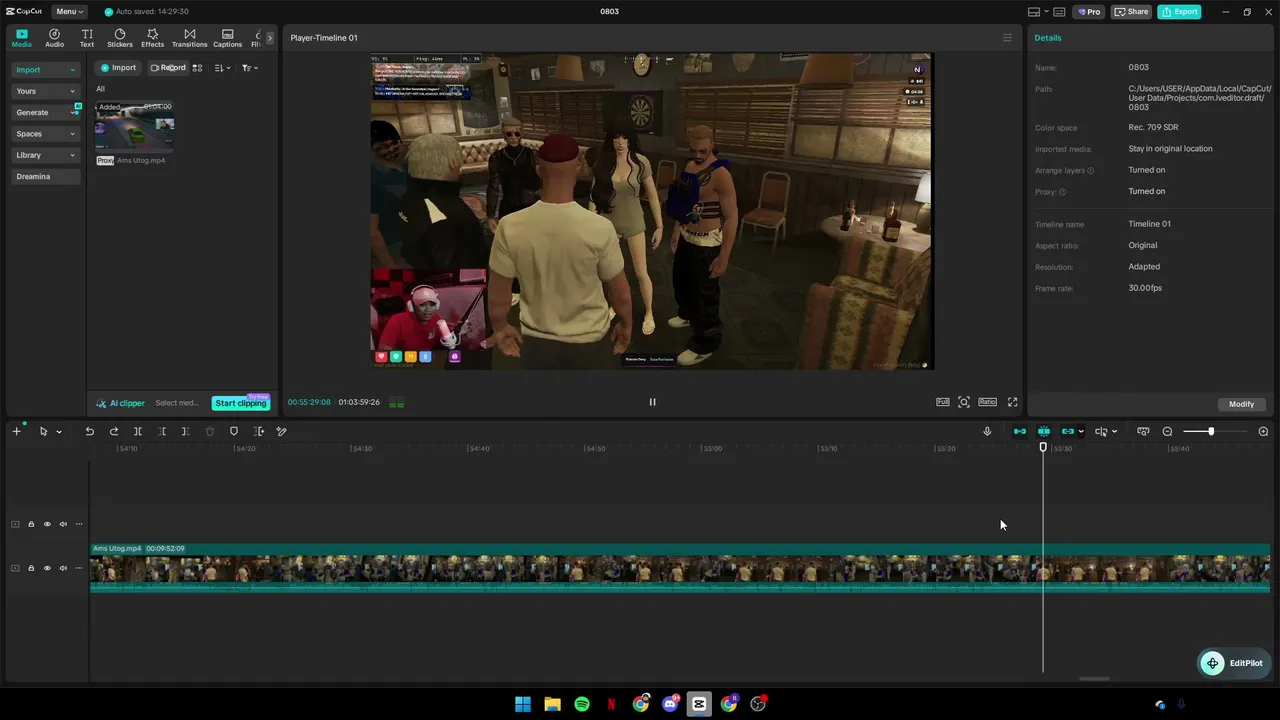1280x720 pixels.
Task: Open the selection tool mode dropdown arrow
Action: tap(59, 432)
